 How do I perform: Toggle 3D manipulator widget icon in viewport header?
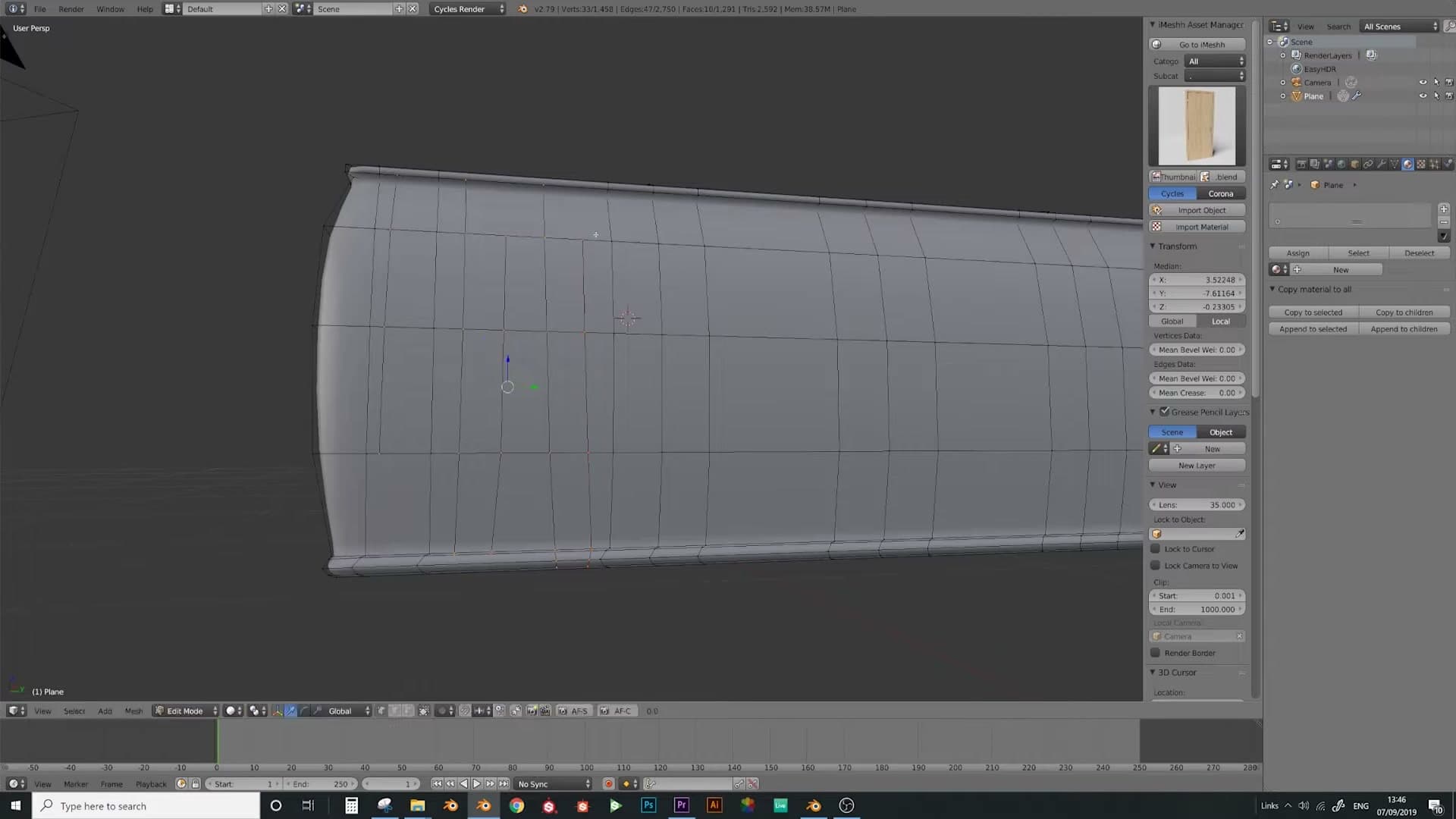(x=277, y=711)
